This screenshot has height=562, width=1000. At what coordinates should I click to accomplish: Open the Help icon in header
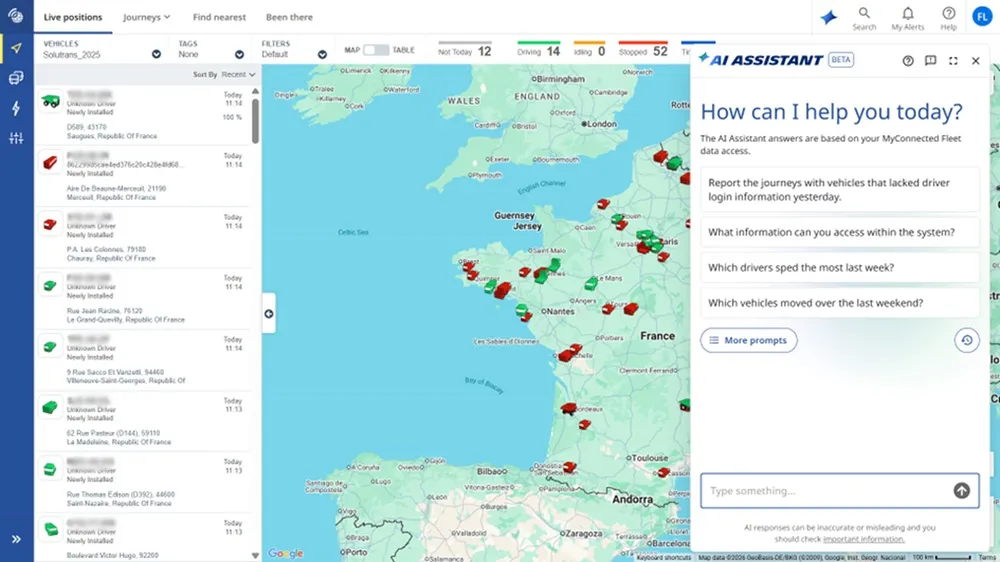[x=948, y=18]
